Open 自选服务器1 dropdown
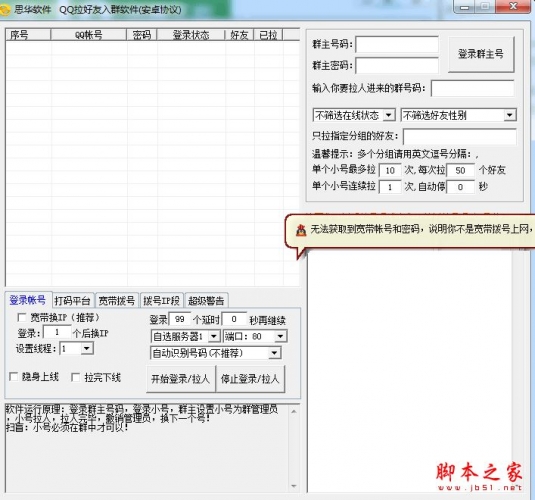Image resolution: width=535 pixels, height=500 pixels. tap(214, 337)
